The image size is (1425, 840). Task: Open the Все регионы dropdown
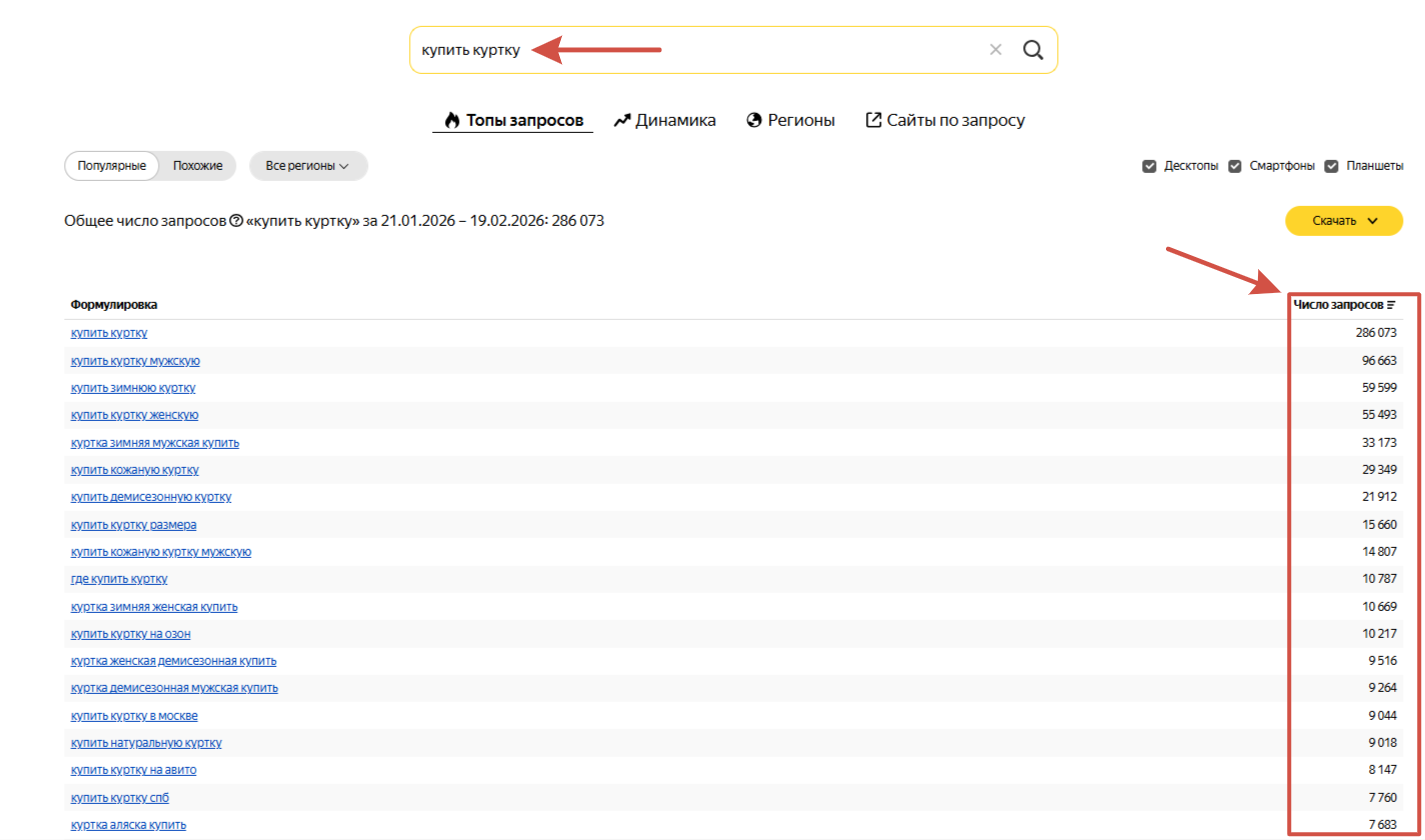pos(307,166)
